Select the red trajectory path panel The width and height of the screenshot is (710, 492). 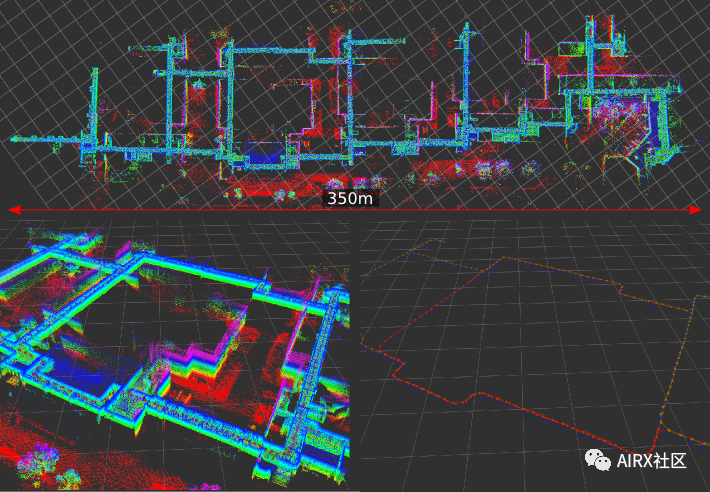click(x=535, y=356)
